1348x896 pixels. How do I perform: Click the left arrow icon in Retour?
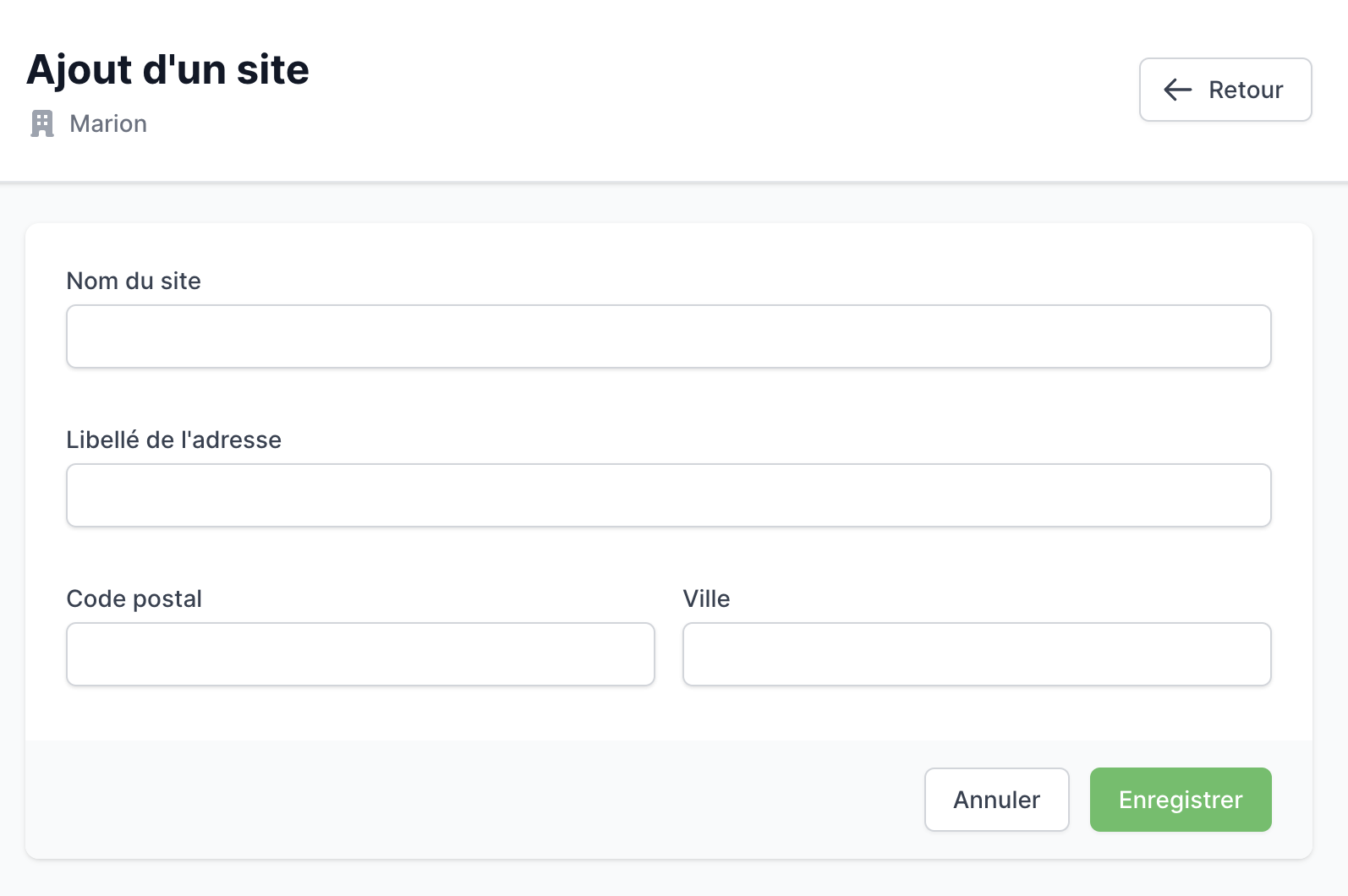[x=1177, y=90]
